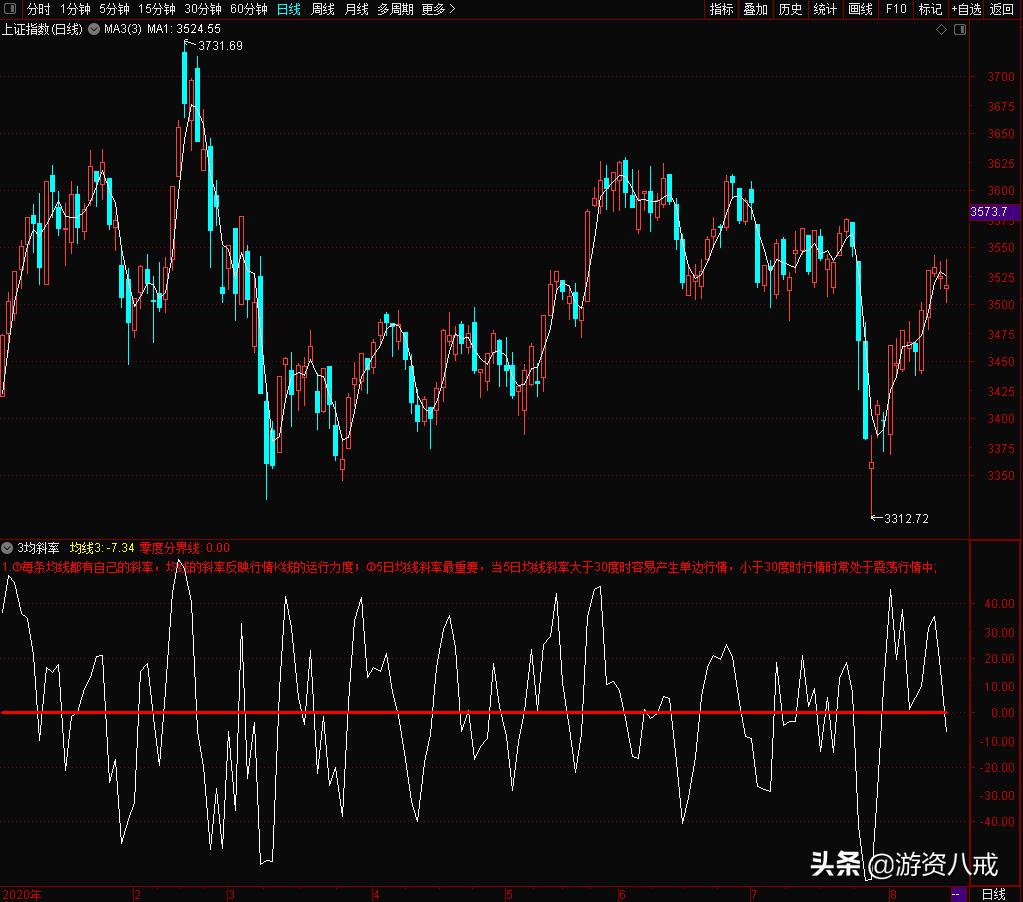The image size is (1023, 902).
Task: Click the 日线 label at bottom-right
Action: 994,895
